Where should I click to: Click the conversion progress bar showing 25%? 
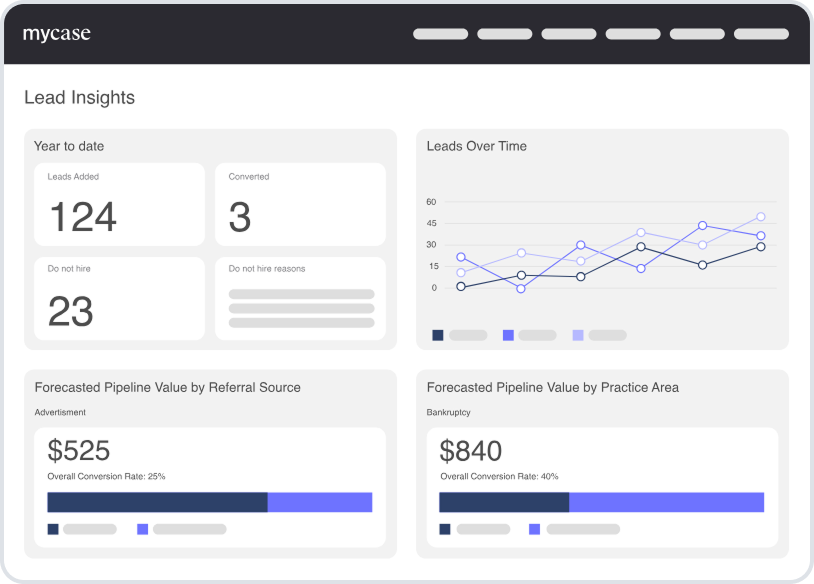pyautogui.click(x=210, y=498)
